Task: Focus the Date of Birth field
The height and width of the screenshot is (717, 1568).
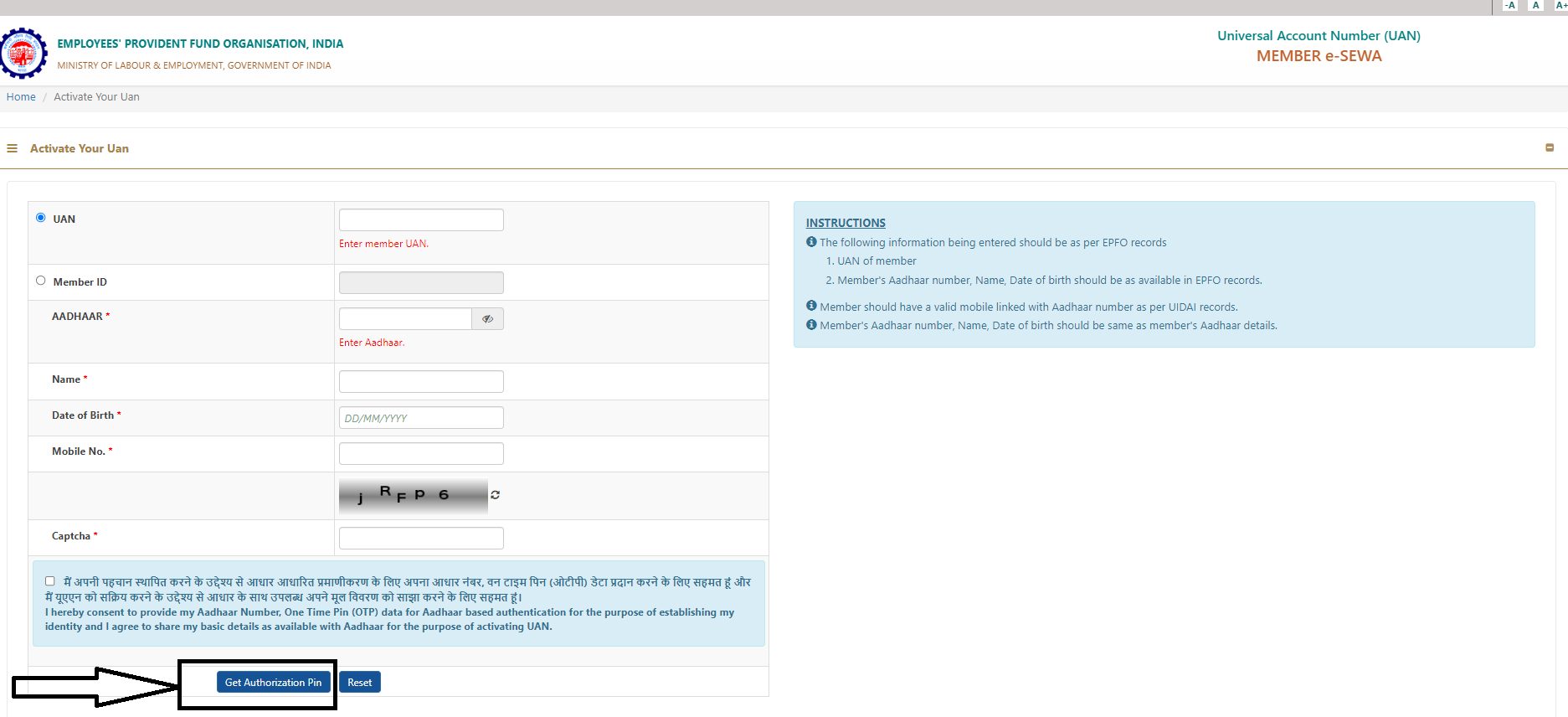Action: [421, 418]
